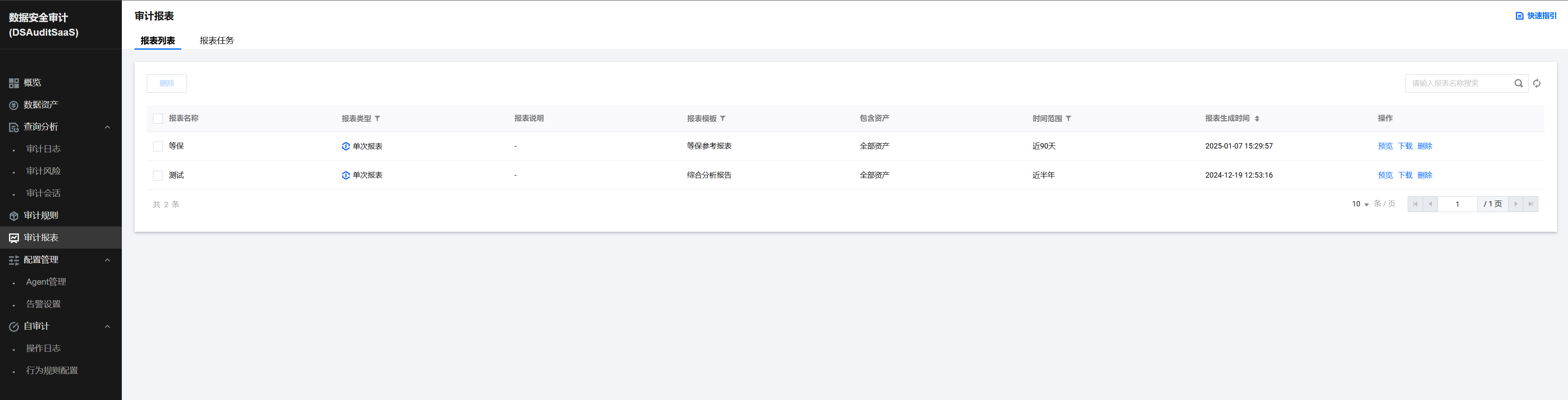Check the checkbox for report 等保
Viewport: 1568px width, 400px height.
(157, 146)
